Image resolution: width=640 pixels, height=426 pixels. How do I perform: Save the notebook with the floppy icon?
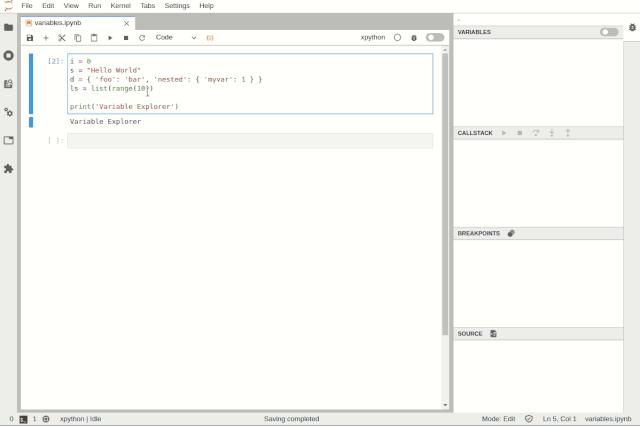[x=30, y=38]
